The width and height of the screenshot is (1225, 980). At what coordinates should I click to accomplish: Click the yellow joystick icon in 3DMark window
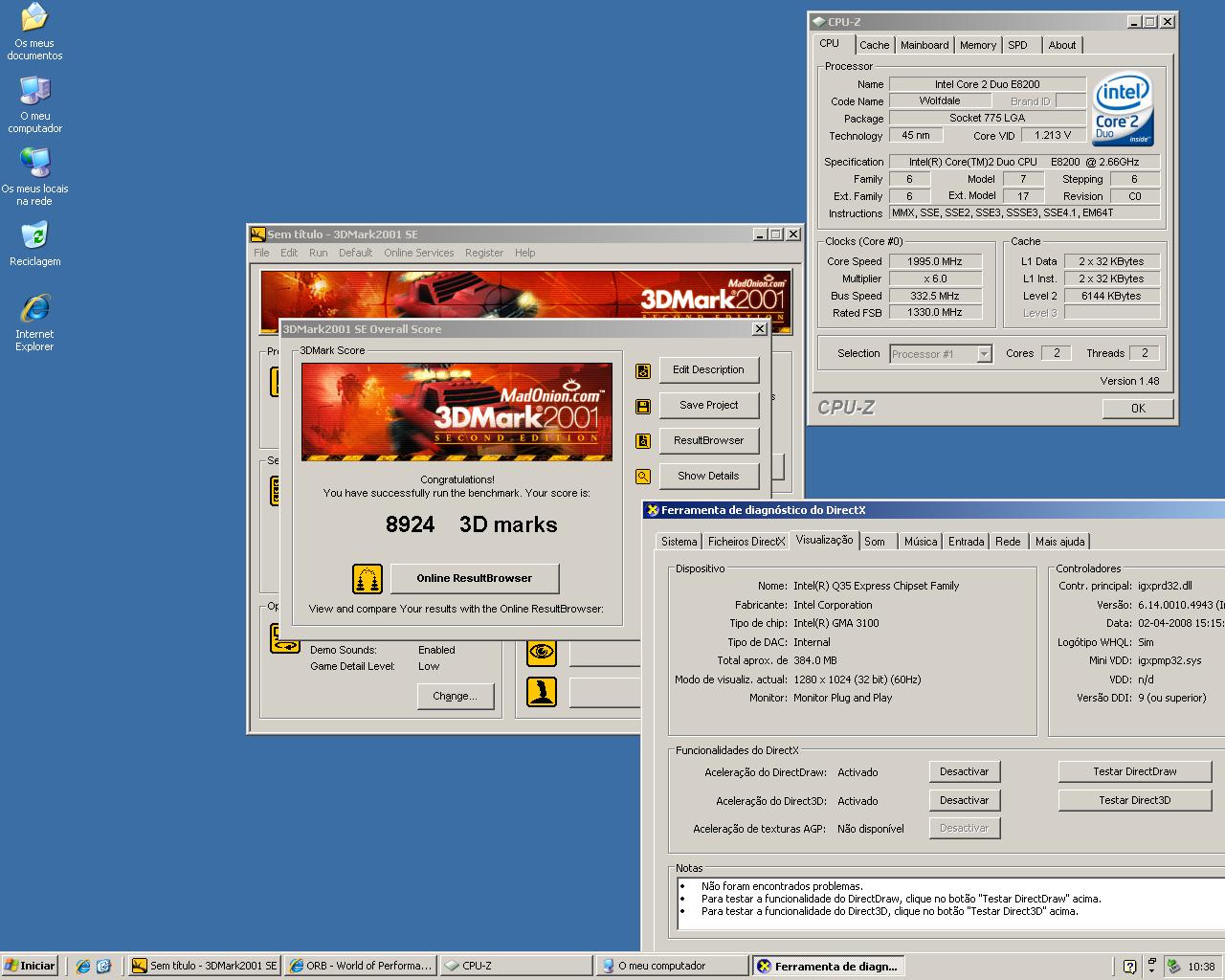click(542, 691)
